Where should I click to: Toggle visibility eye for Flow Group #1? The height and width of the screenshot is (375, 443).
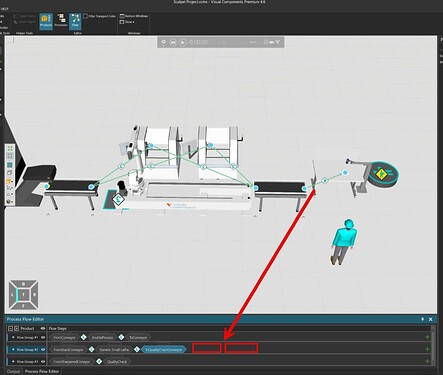43,337
